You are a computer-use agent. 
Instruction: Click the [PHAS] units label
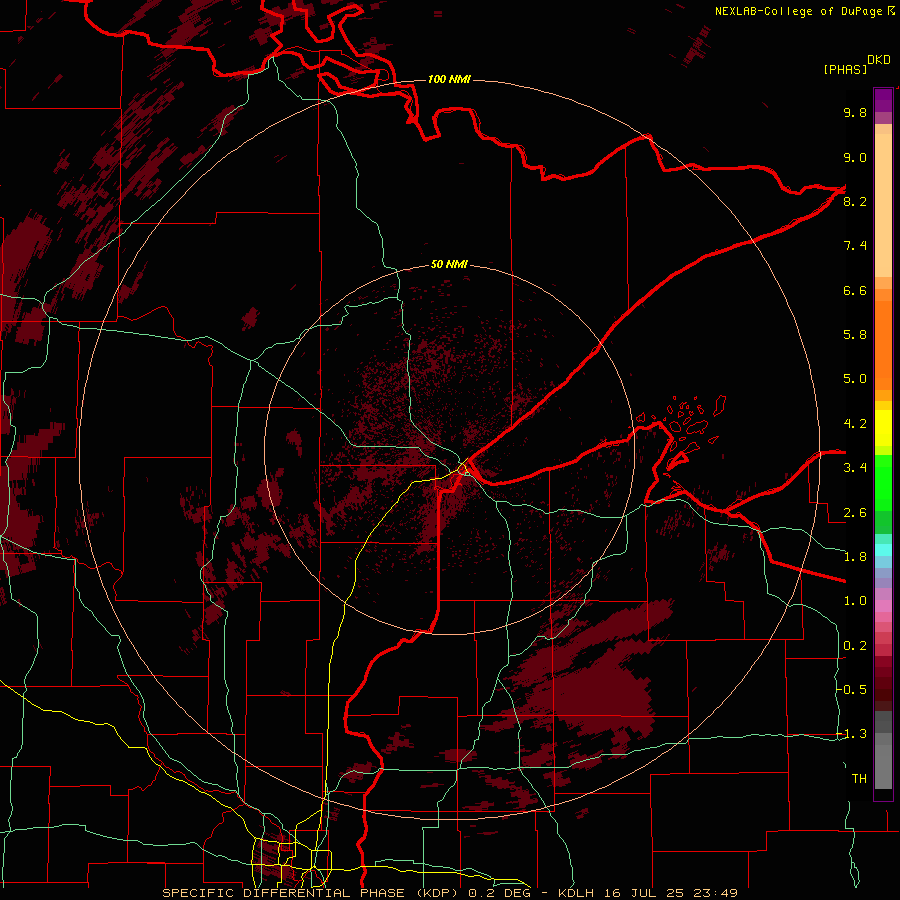pyautogui.click(x=845, y=69)
